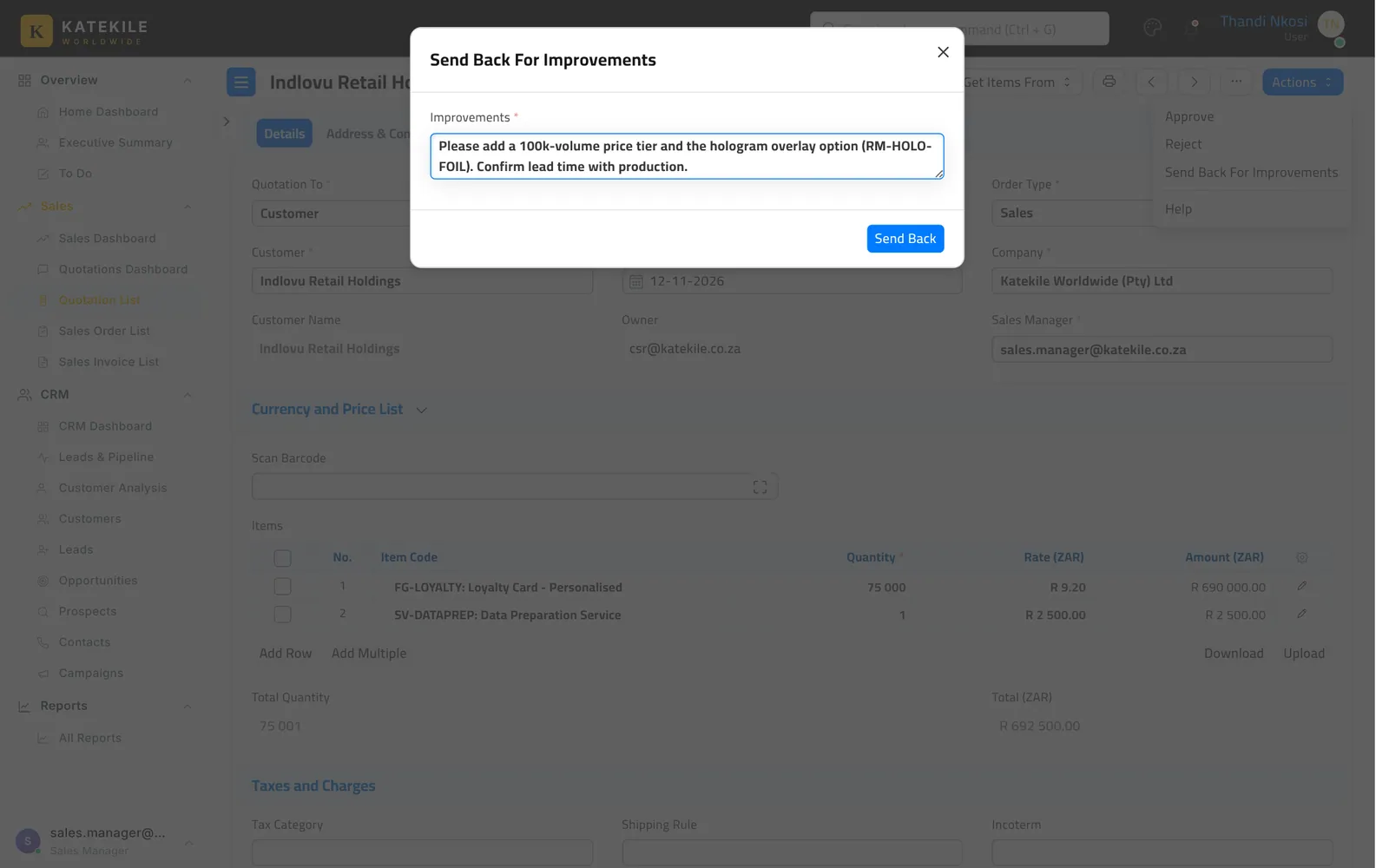Viewport: 1389px width, 868px height.
Task: Collapse the Overview sidebar section
Action: coord(187,81)
